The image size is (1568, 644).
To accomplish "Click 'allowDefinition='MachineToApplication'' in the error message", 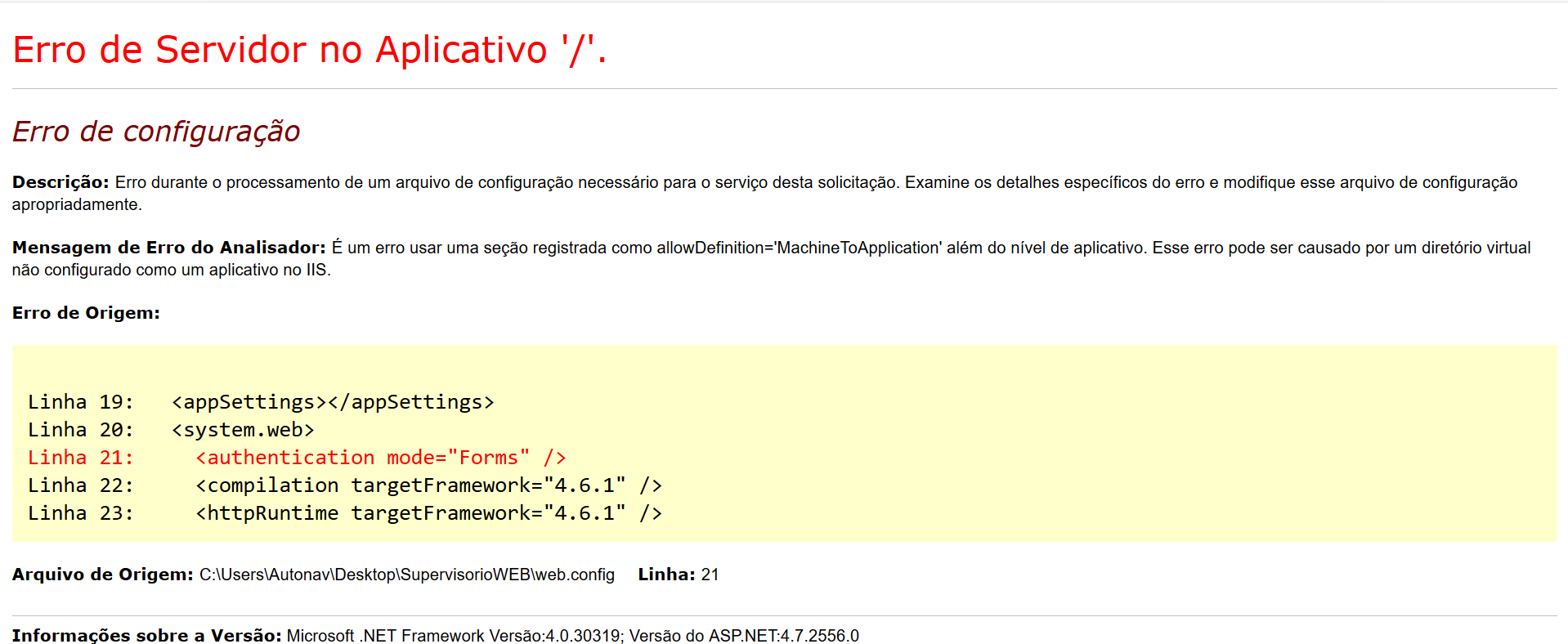I will click(799, 248).
